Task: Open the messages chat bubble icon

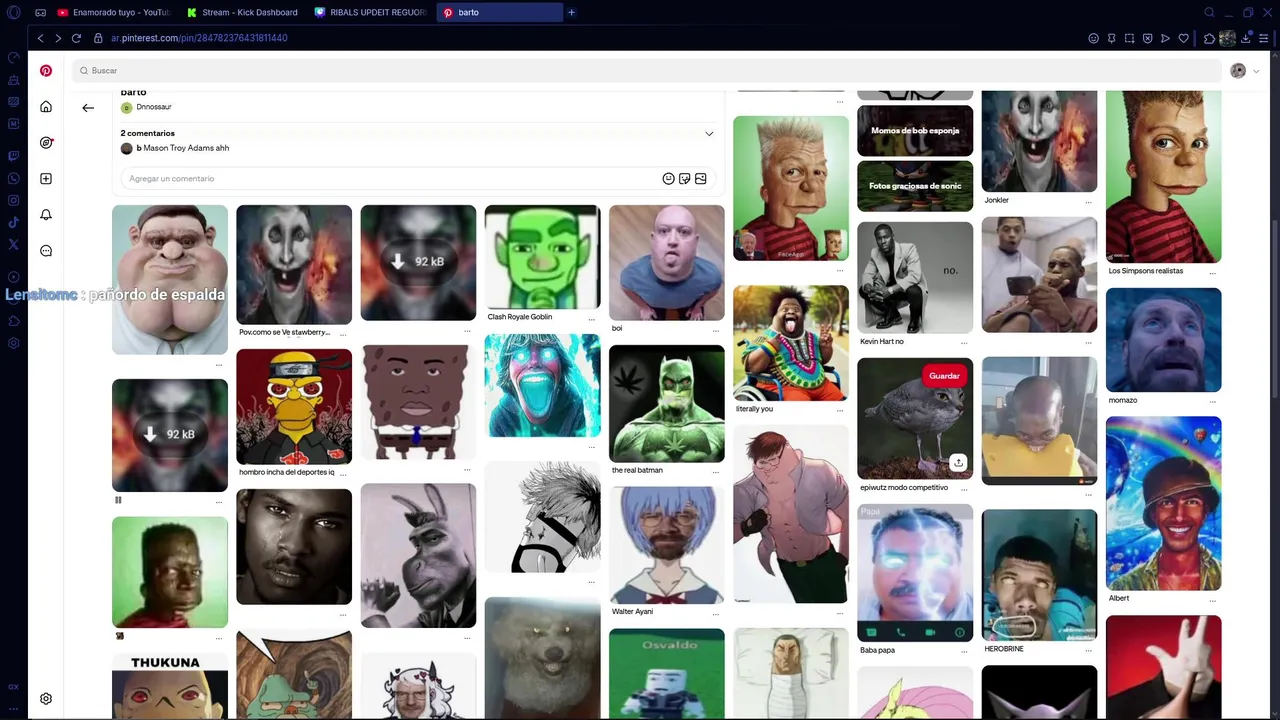Action: 46,251
